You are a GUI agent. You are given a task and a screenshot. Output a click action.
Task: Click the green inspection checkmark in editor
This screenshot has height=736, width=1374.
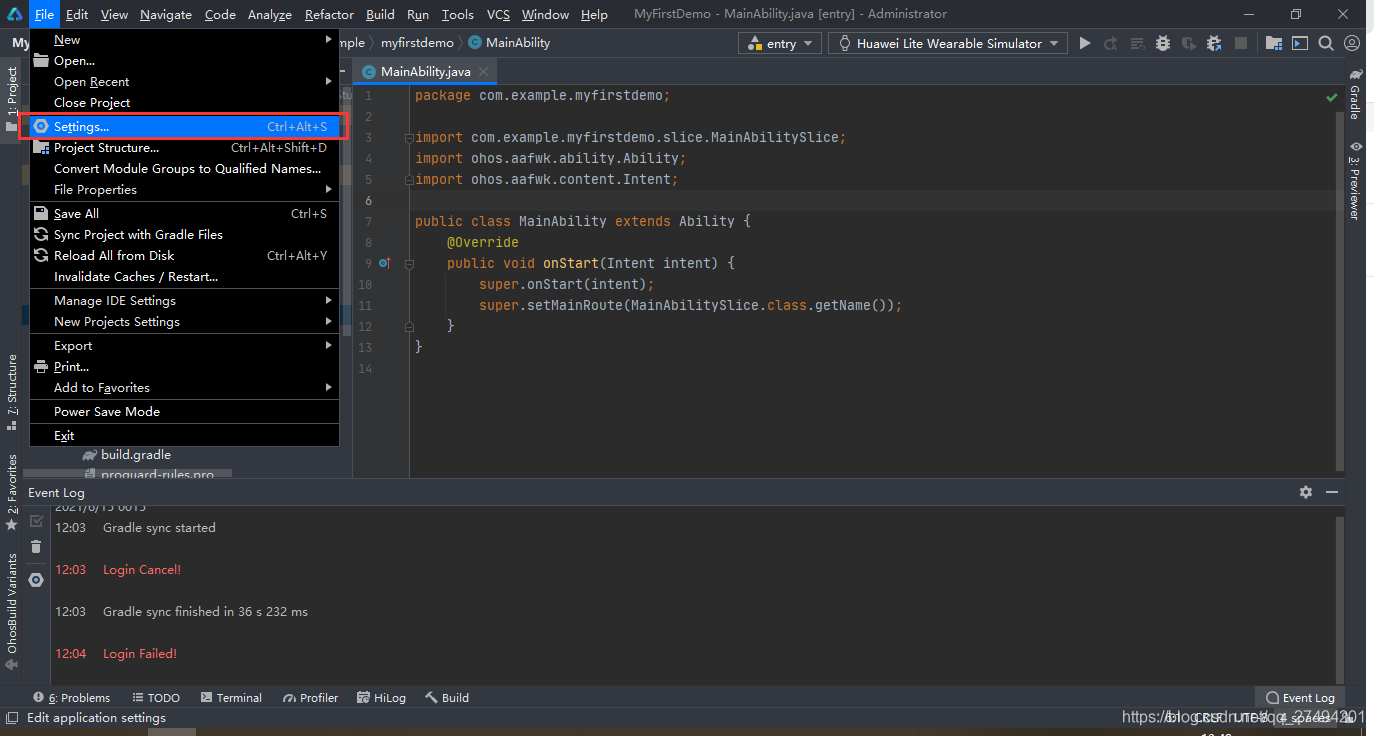pos(1332,98)
